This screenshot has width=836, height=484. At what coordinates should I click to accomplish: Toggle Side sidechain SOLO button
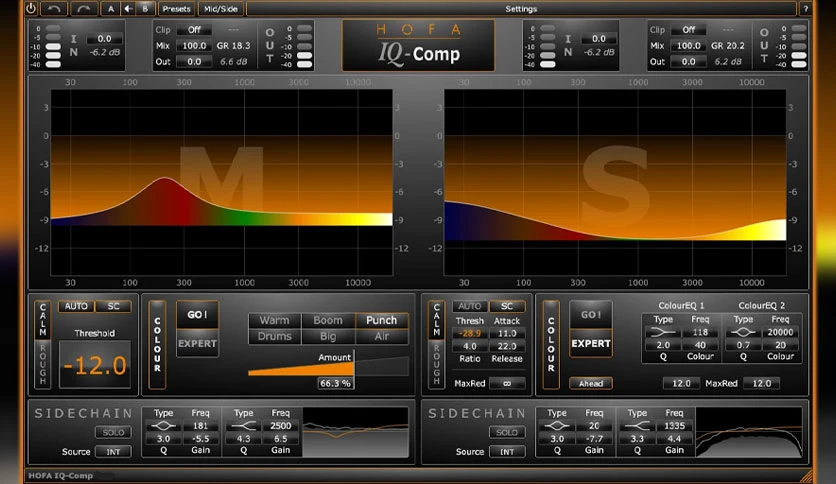507,432
